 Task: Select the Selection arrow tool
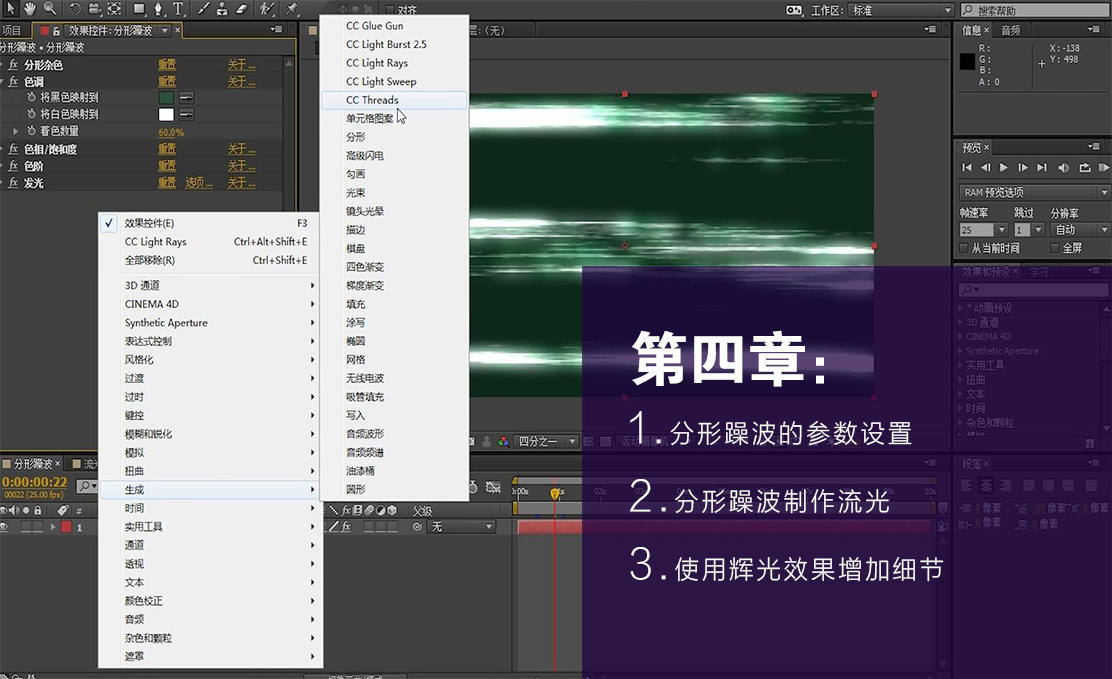click(x=10, y=9)
